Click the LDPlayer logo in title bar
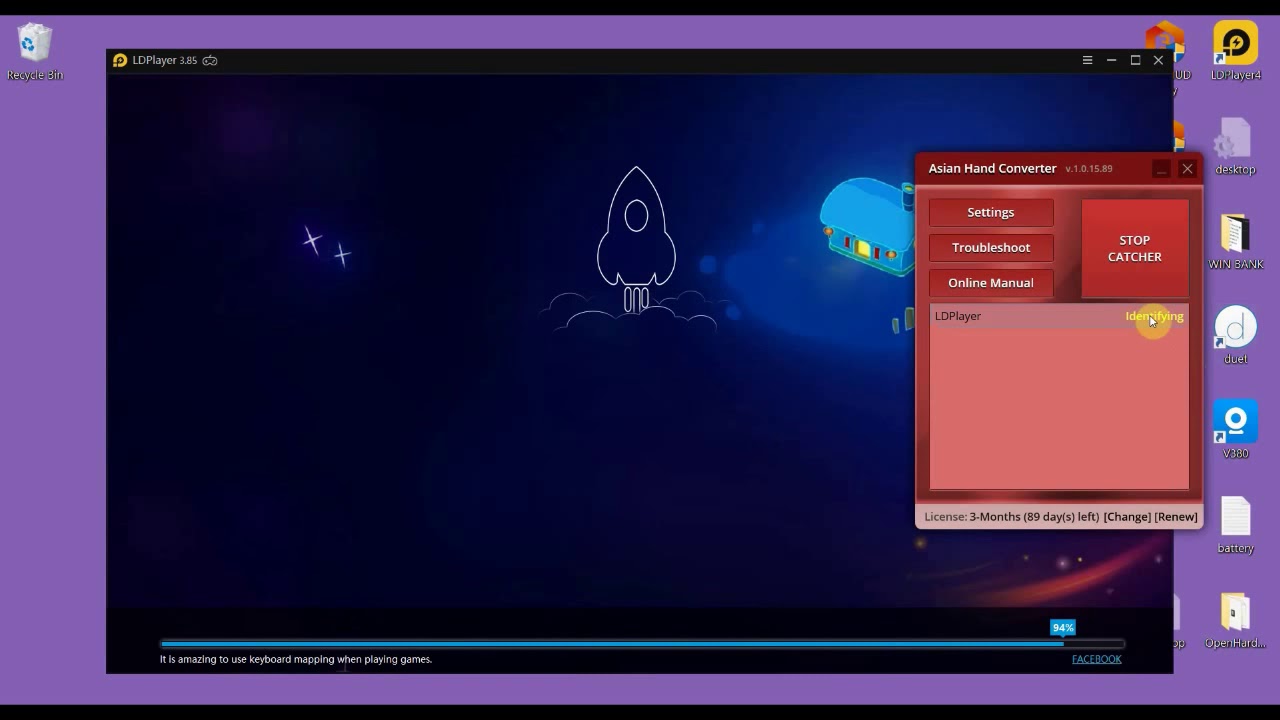The height and width of the screenshot is (720, 1280). (120, 60)
